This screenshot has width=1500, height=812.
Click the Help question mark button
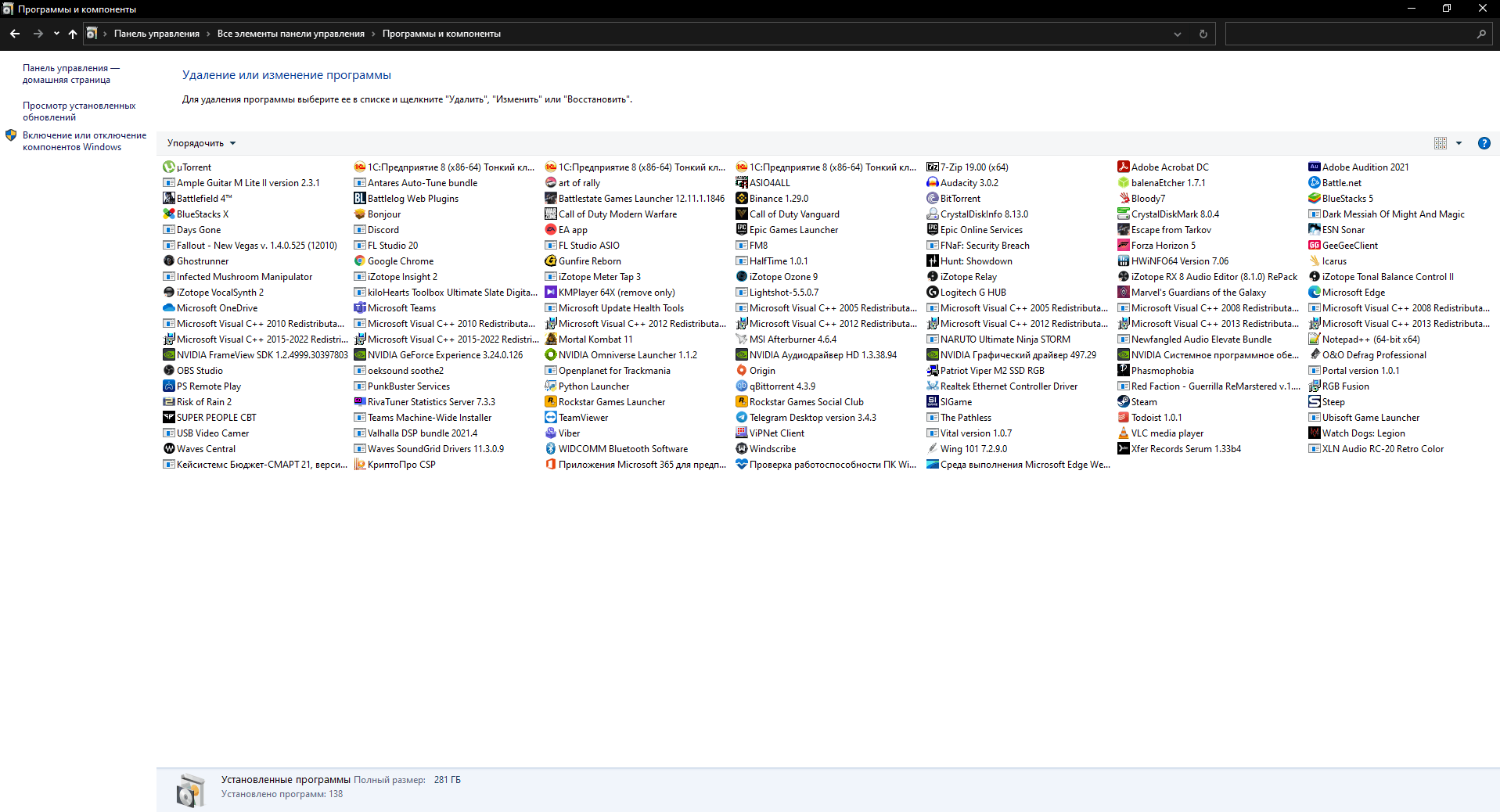[x=1484, y=143]
